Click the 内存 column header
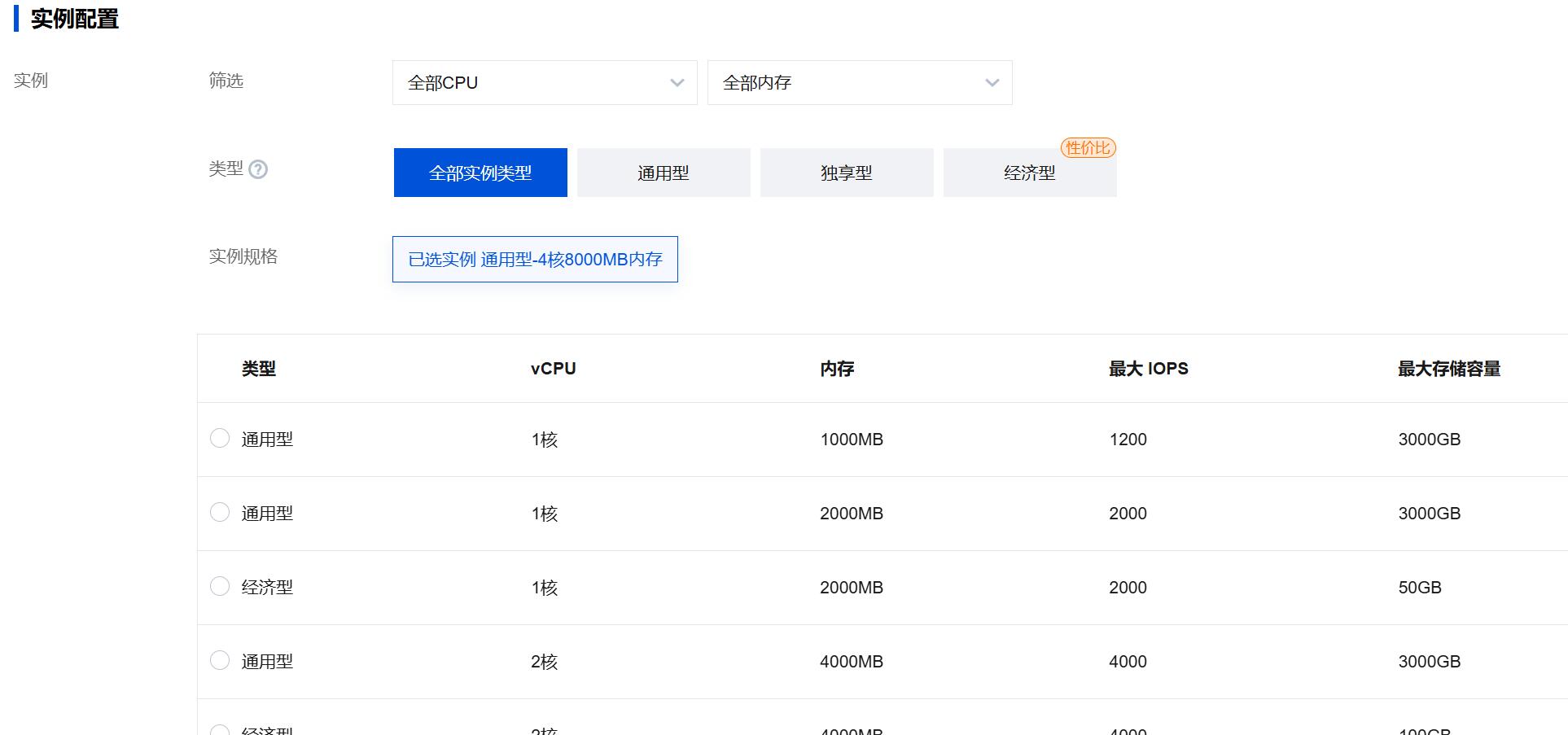The width and height of the screenshot is (1568, 735). 837,369
